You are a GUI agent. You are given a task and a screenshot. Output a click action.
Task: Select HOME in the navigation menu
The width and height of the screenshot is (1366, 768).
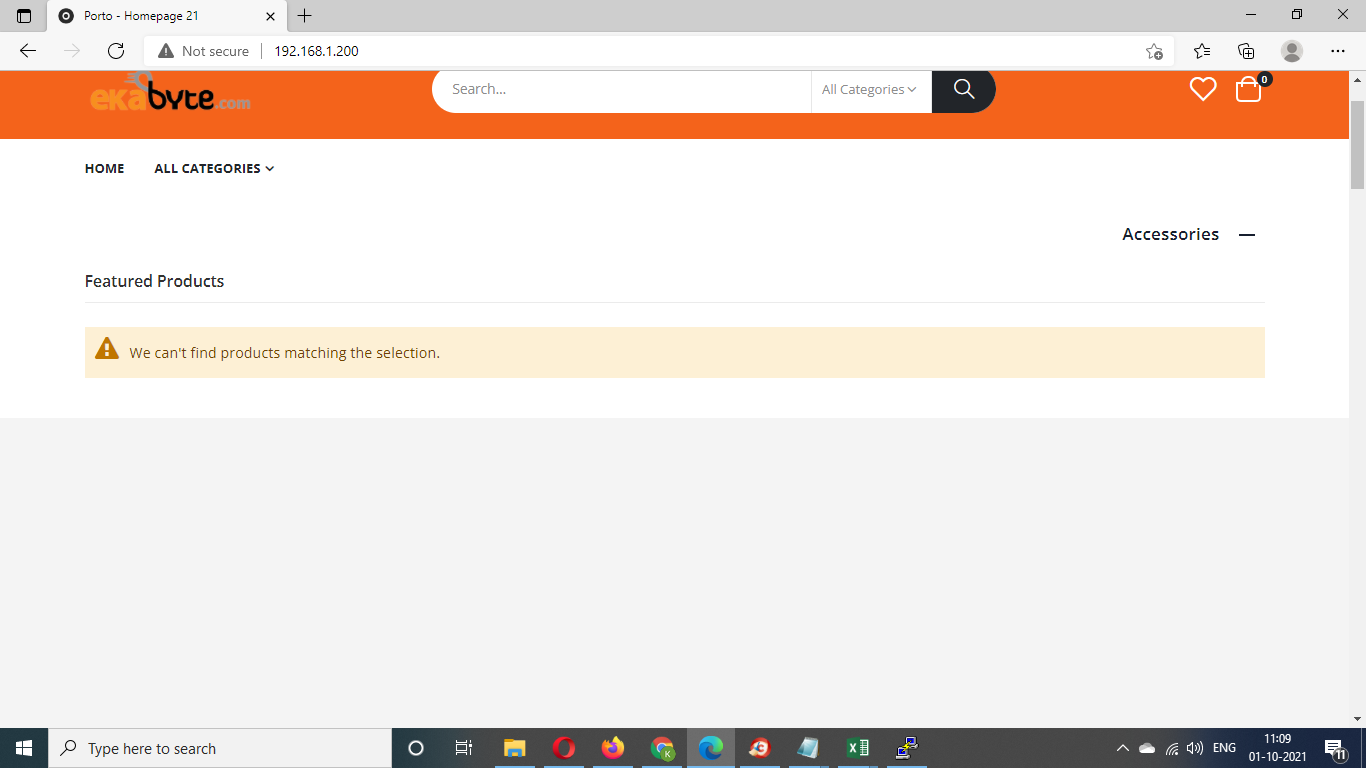click(x=104, y=168)
